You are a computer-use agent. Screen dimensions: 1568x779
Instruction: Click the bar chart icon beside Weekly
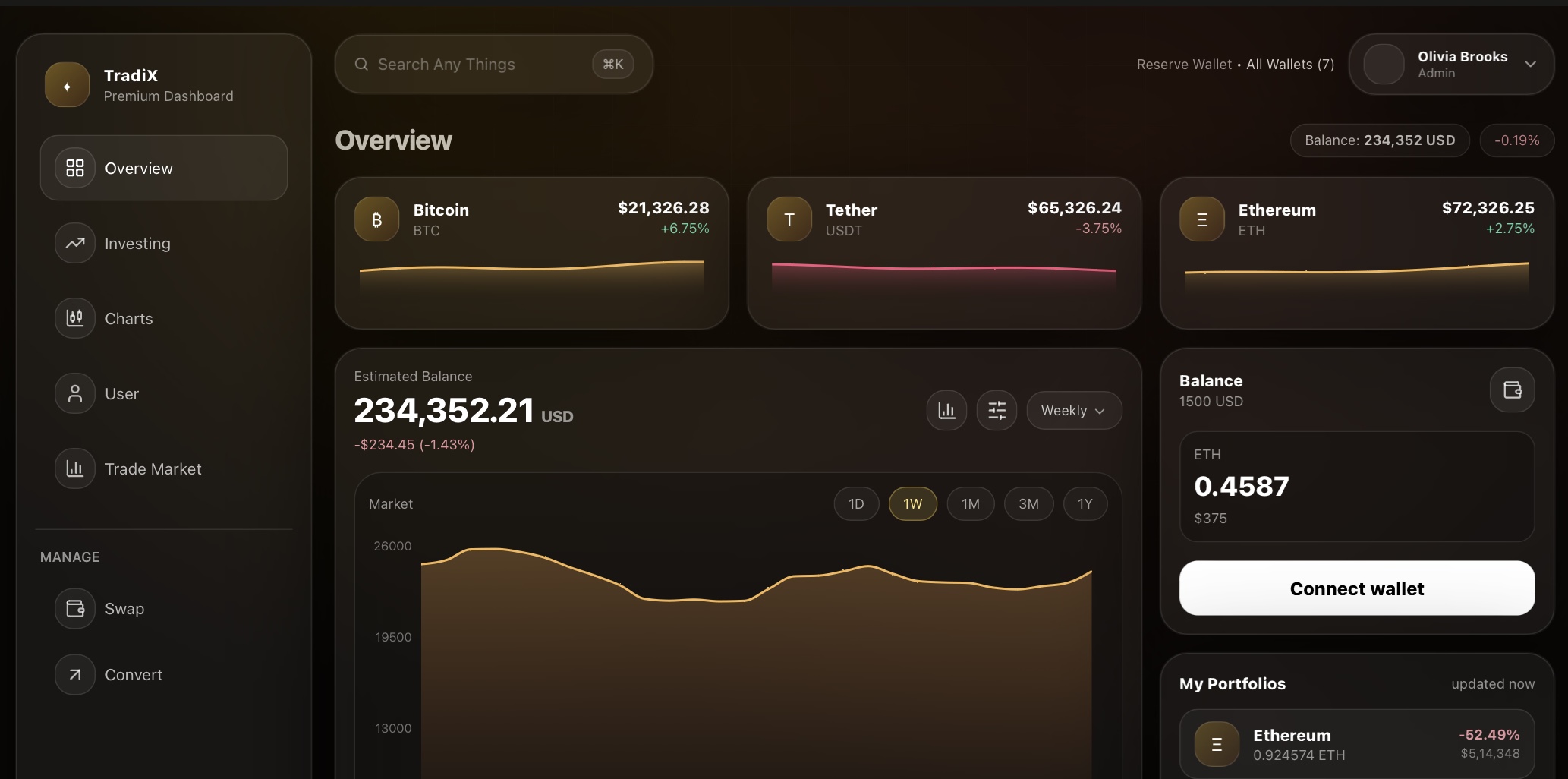click(x=946, y=411)
